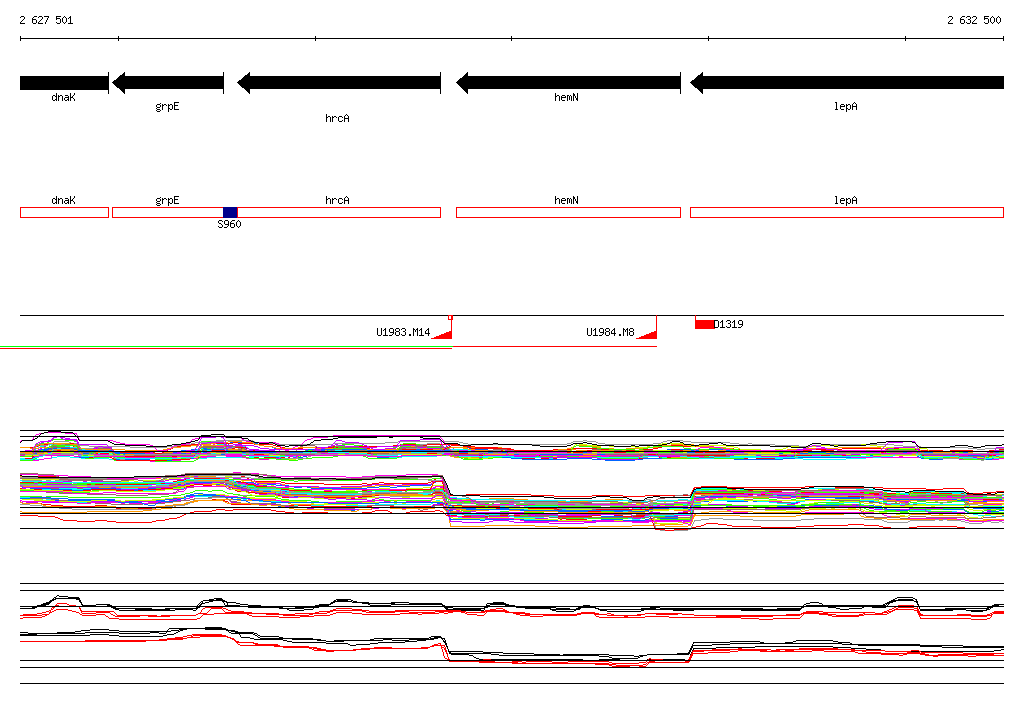The image size is (1024, 714).
Task: Click the hrcA label under black arrow
Action: coord(337,118)
